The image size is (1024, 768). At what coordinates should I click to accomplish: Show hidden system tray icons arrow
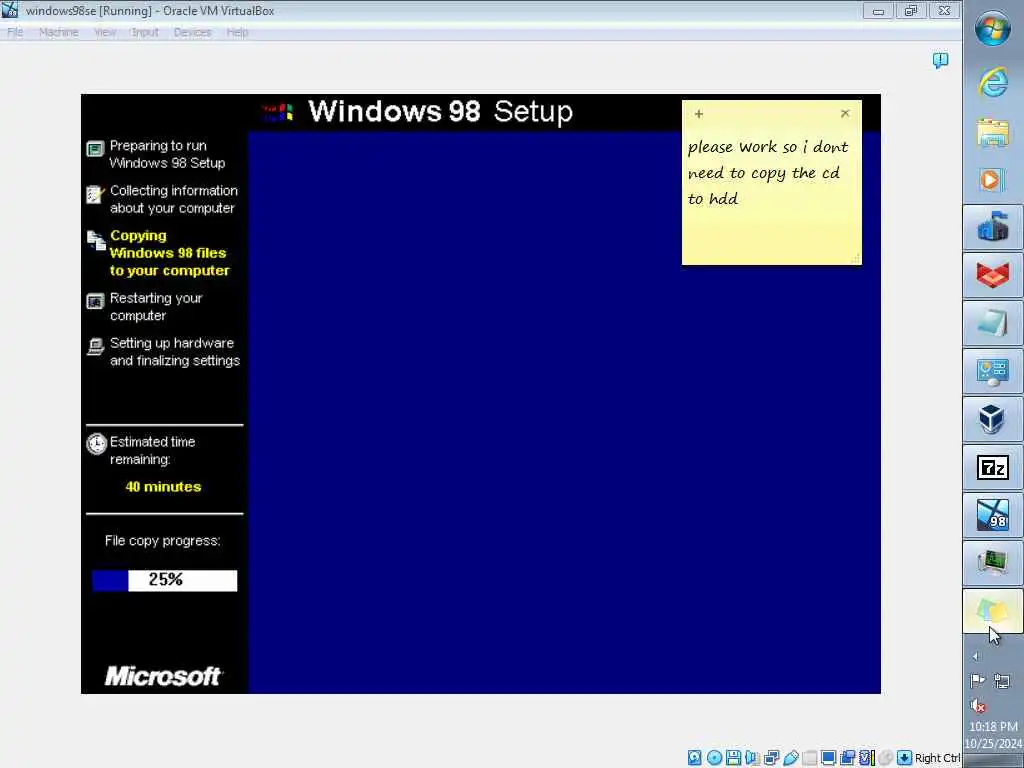976,656
